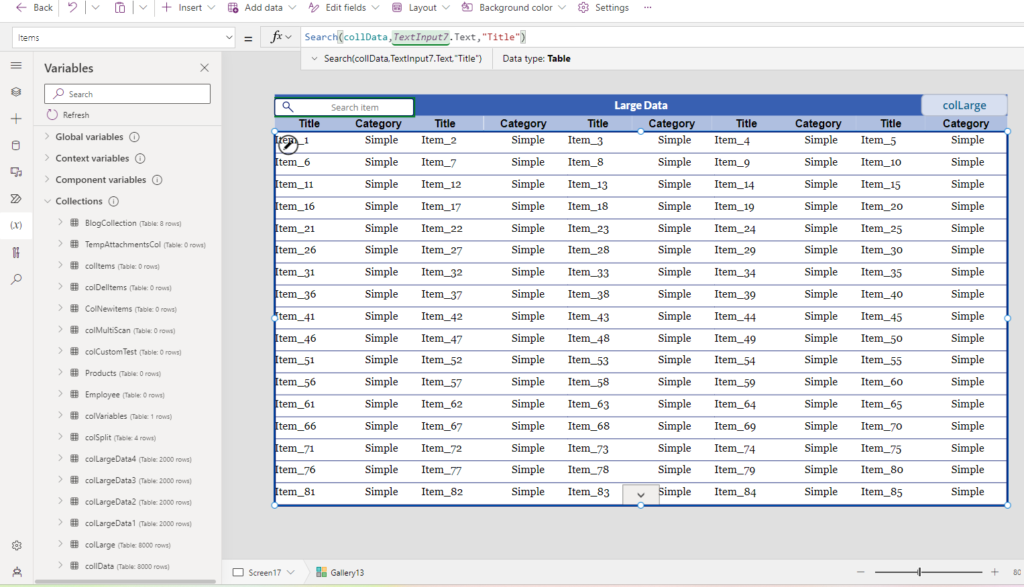Click the info icon next to Global variables
Viewport: 1024px width, 587px height.
click(135, 137)
